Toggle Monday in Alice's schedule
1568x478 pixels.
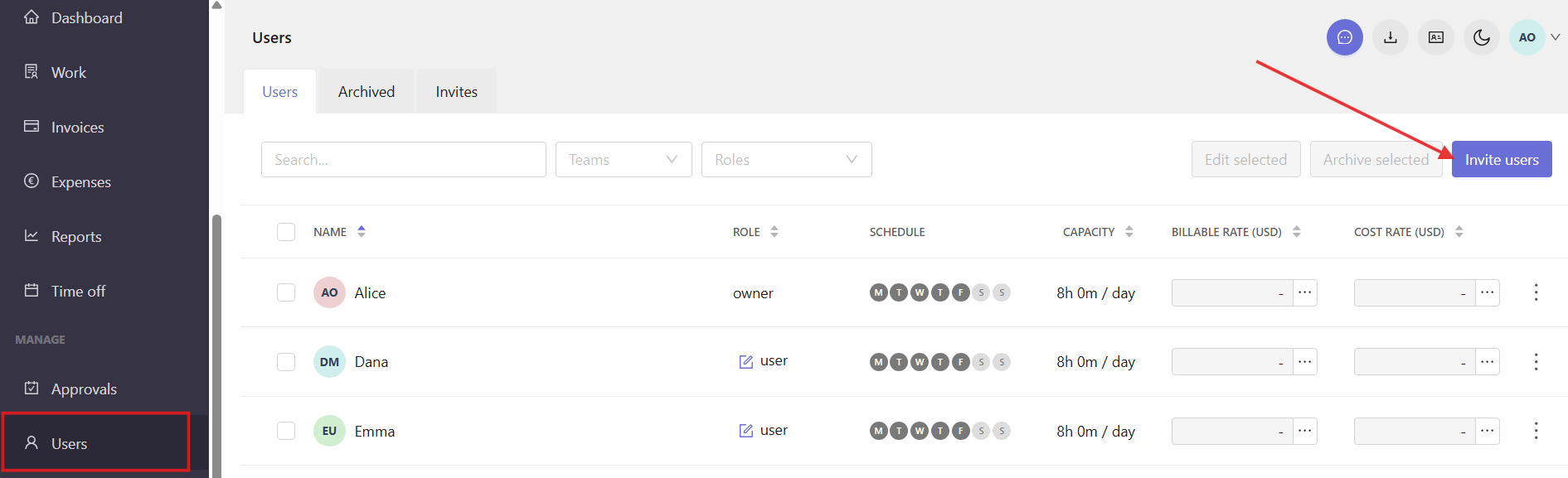click(x=878, y=292)
